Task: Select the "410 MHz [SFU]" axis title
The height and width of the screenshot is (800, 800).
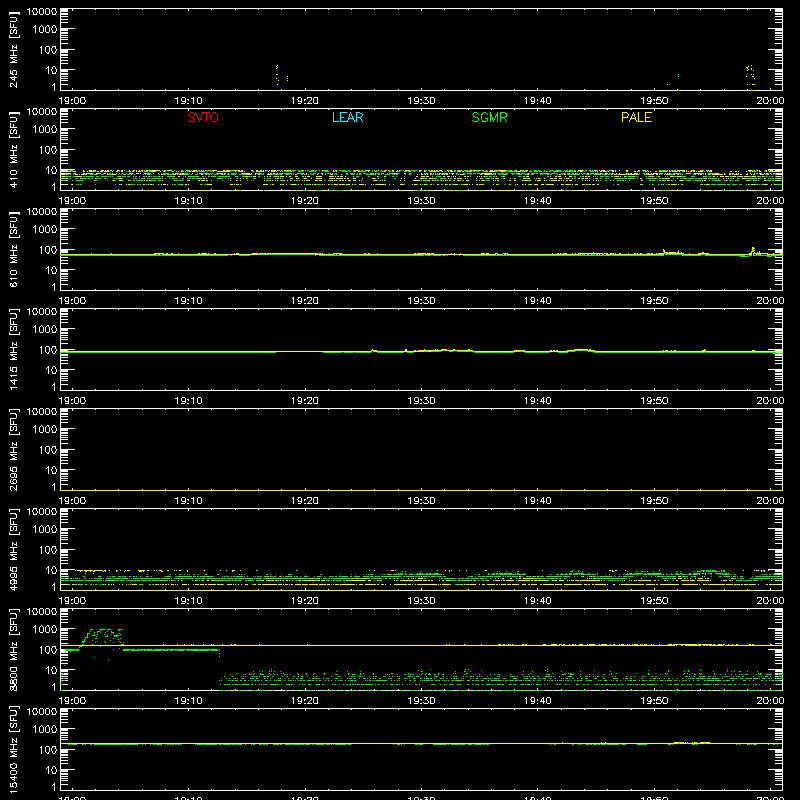Action: tap(14, 149)
